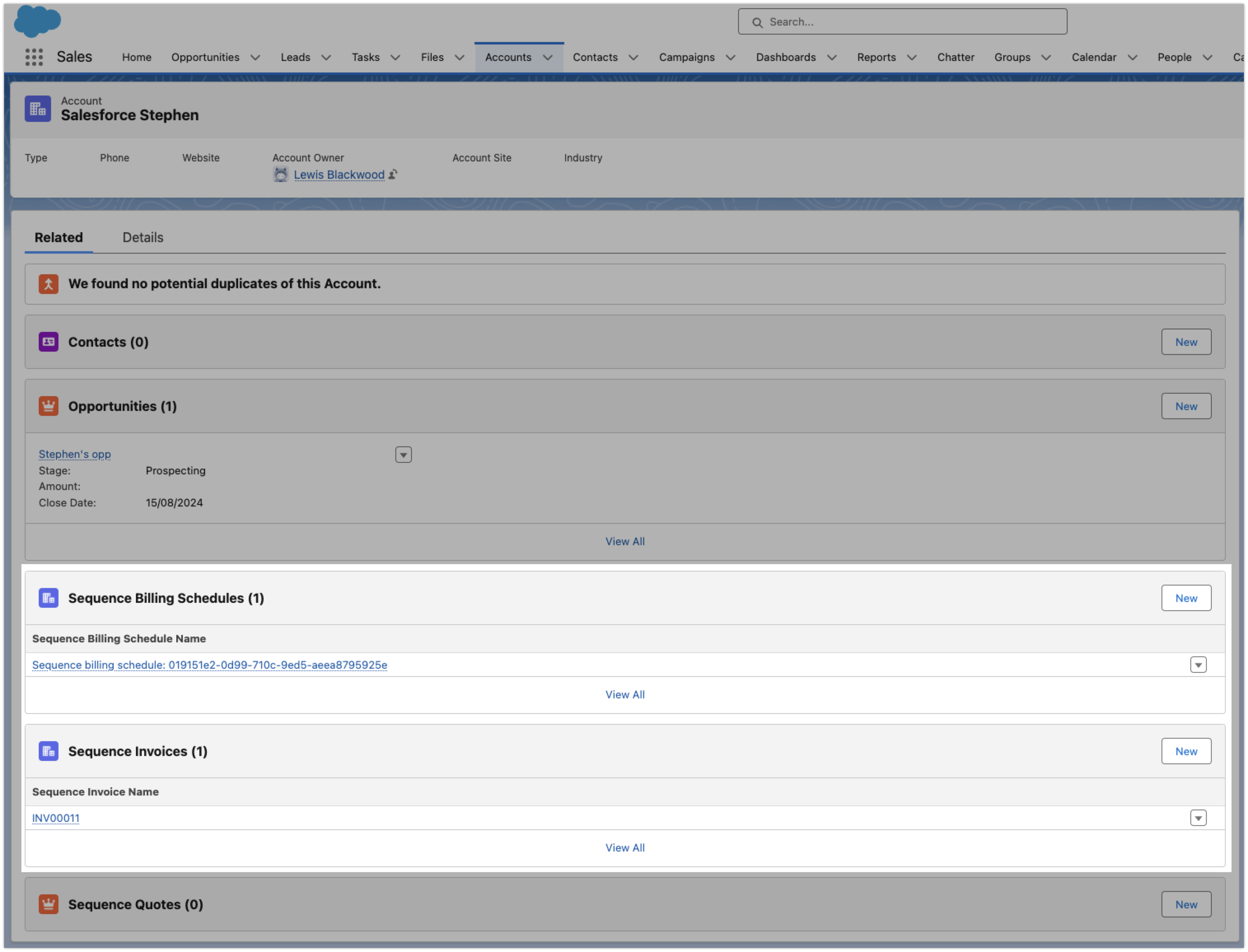
Task: Click the Salesforce cloud logo
Action: (x=37, y=21)
